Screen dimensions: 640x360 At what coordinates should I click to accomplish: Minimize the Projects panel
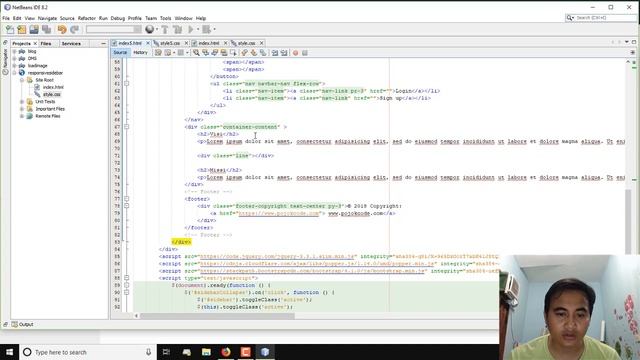[x=103, y=43]
